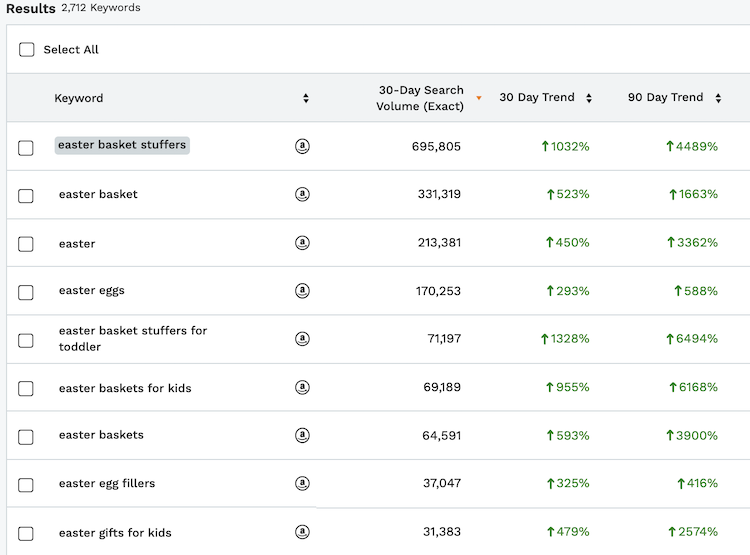Image resolution: width=750 pixels, height=555 pixels.
Task: Sort by Keyword column arrows
Action: tap(306, 98)
